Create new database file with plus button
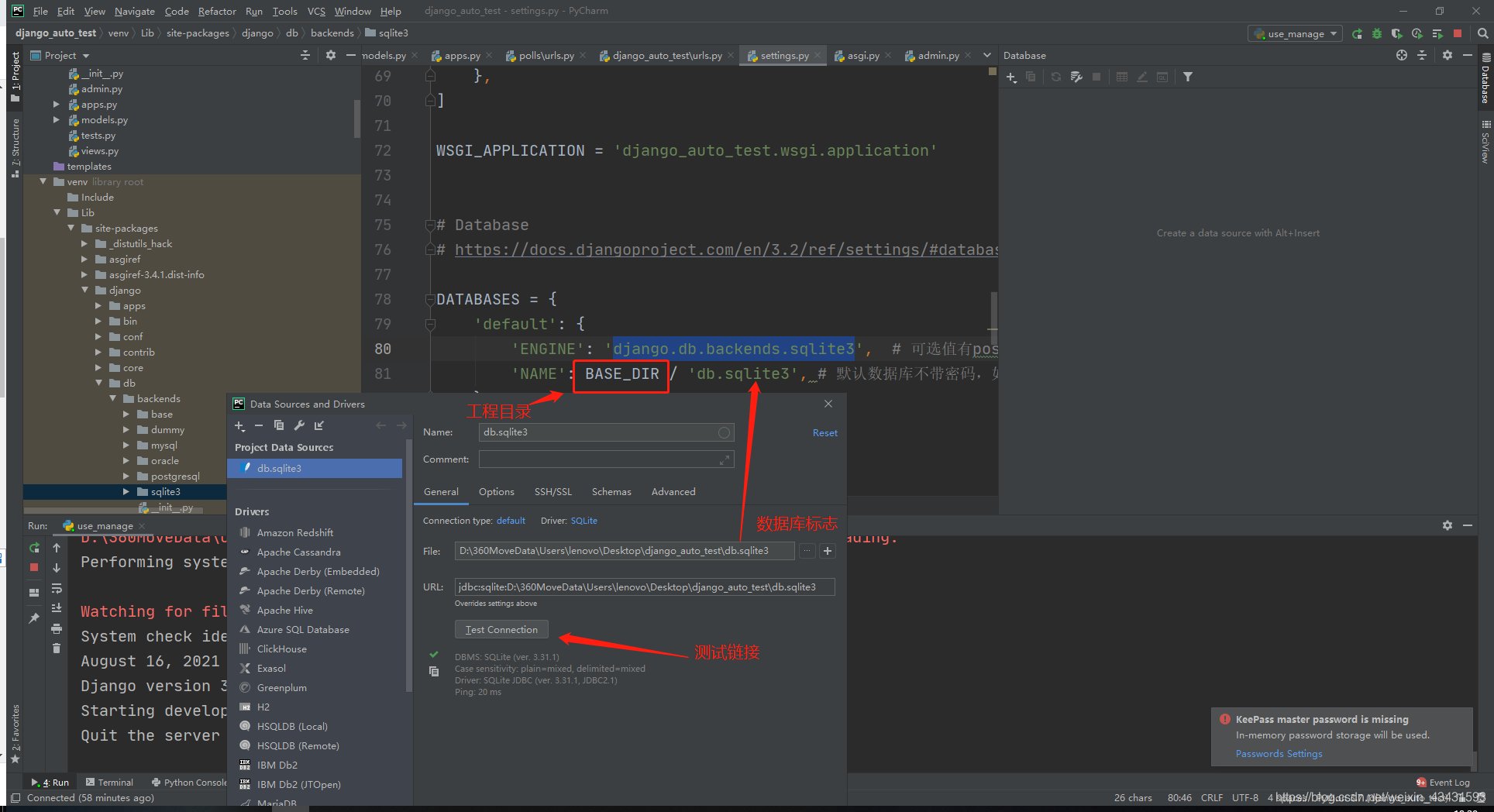Viewport: 1494px width, 812px height. click(828, 551)
